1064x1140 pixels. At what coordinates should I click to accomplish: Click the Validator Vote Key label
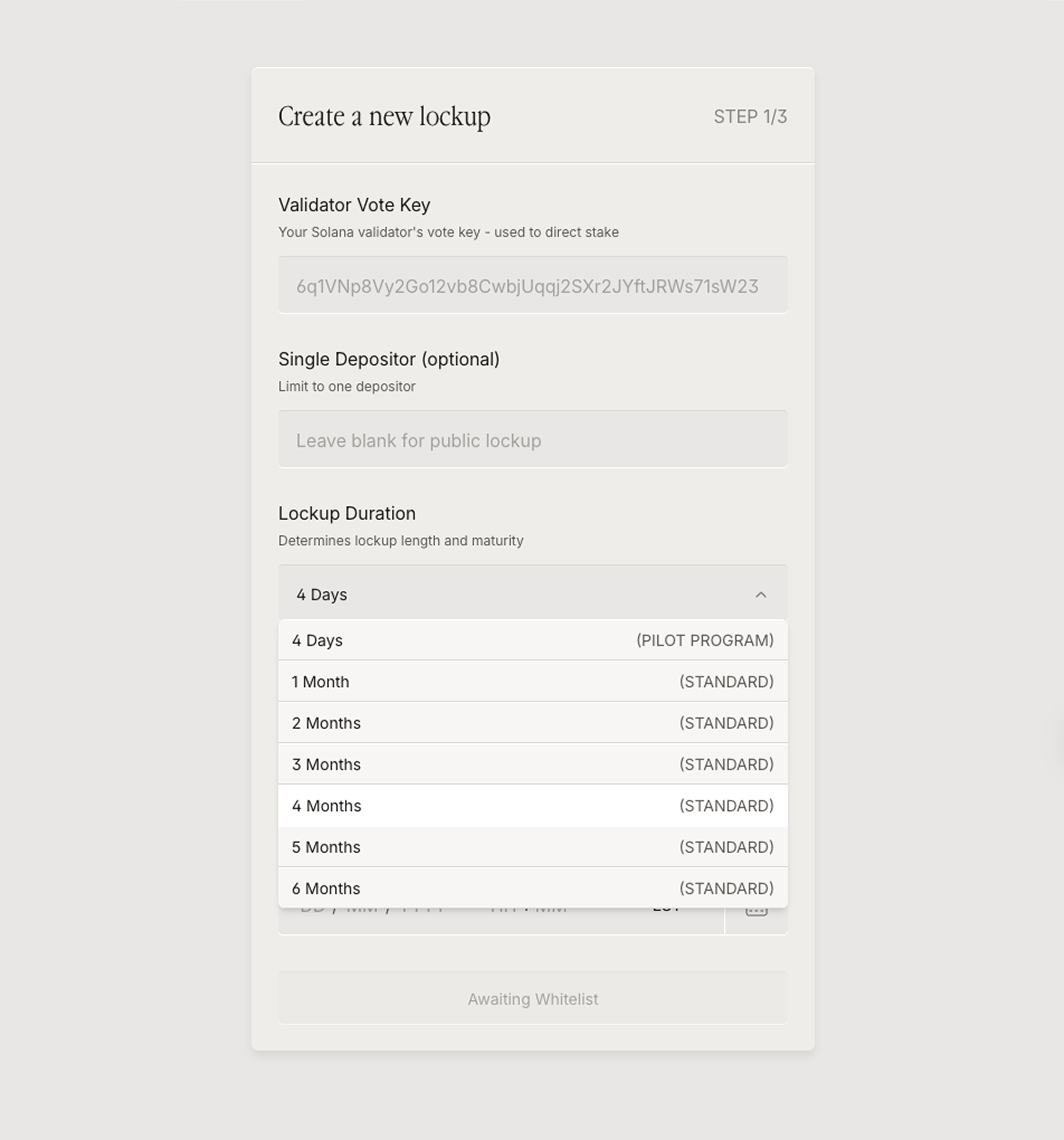pyautogui.click(x=354, y=205)
